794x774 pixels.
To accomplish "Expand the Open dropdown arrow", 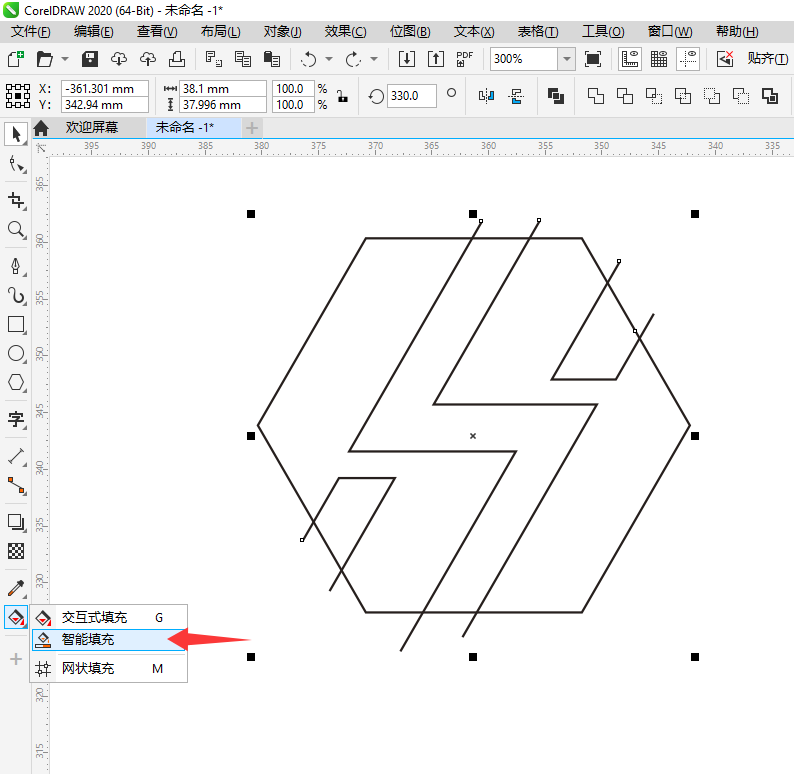I will click(x=65, y=59).
